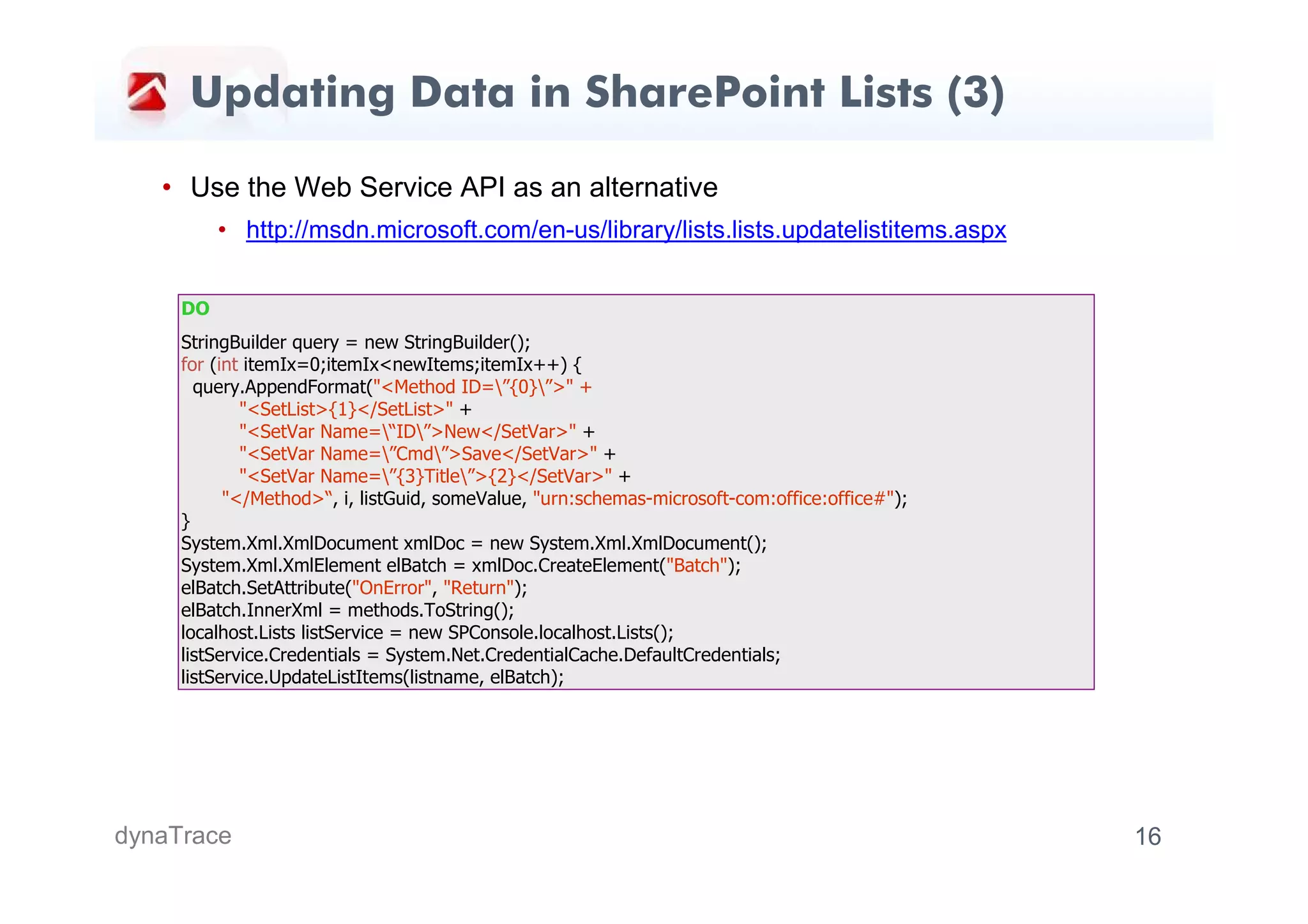Screen dimensions: 1308x924
Task: Click the 'dynaTrace' footer text
Action: (x=173, y=836)
